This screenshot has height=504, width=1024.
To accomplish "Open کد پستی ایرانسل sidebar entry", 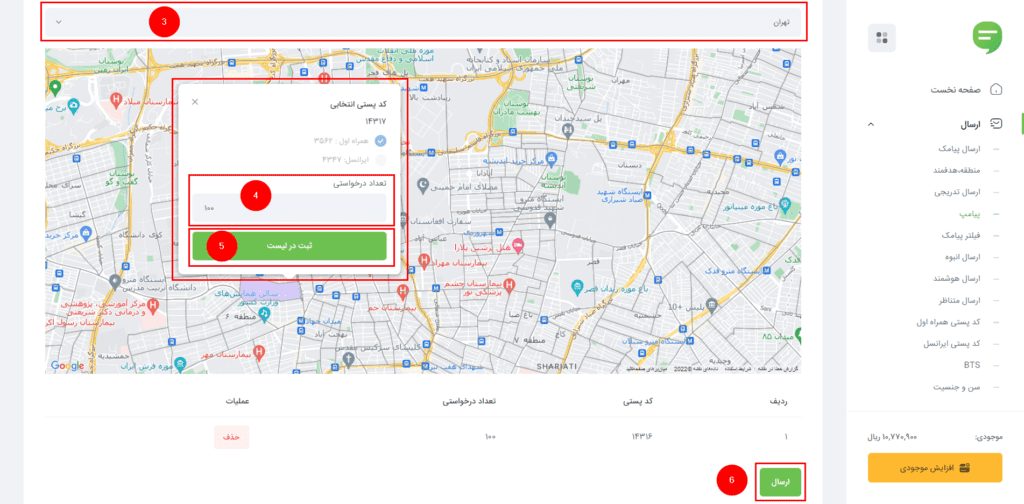I will pos(952,343).
